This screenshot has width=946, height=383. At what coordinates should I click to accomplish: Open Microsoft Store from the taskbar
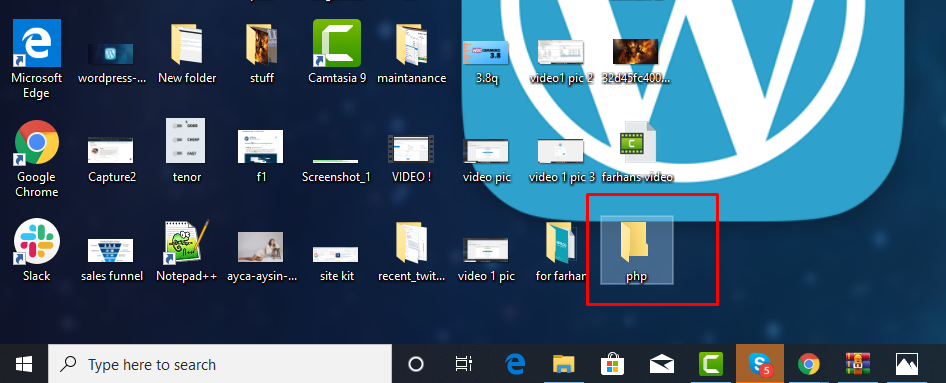pos(612,364)
